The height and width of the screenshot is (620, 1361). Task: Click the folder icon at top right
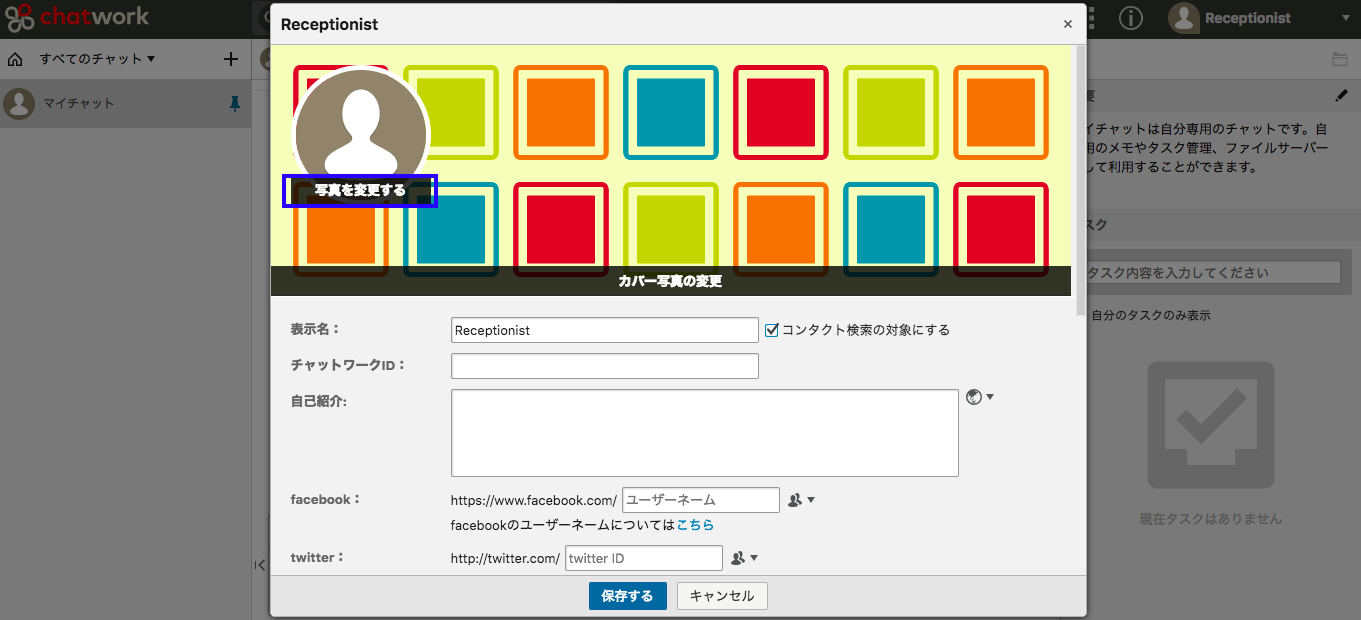click(x=1339, y=59)
